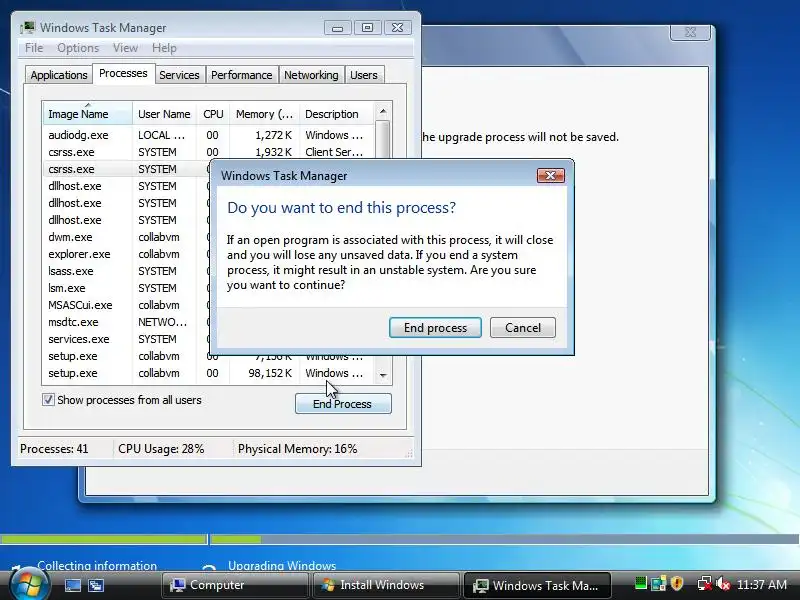Screen dimensions: 800x600
Task: Select explorer.exe in process list
Action: click(127, 254)
